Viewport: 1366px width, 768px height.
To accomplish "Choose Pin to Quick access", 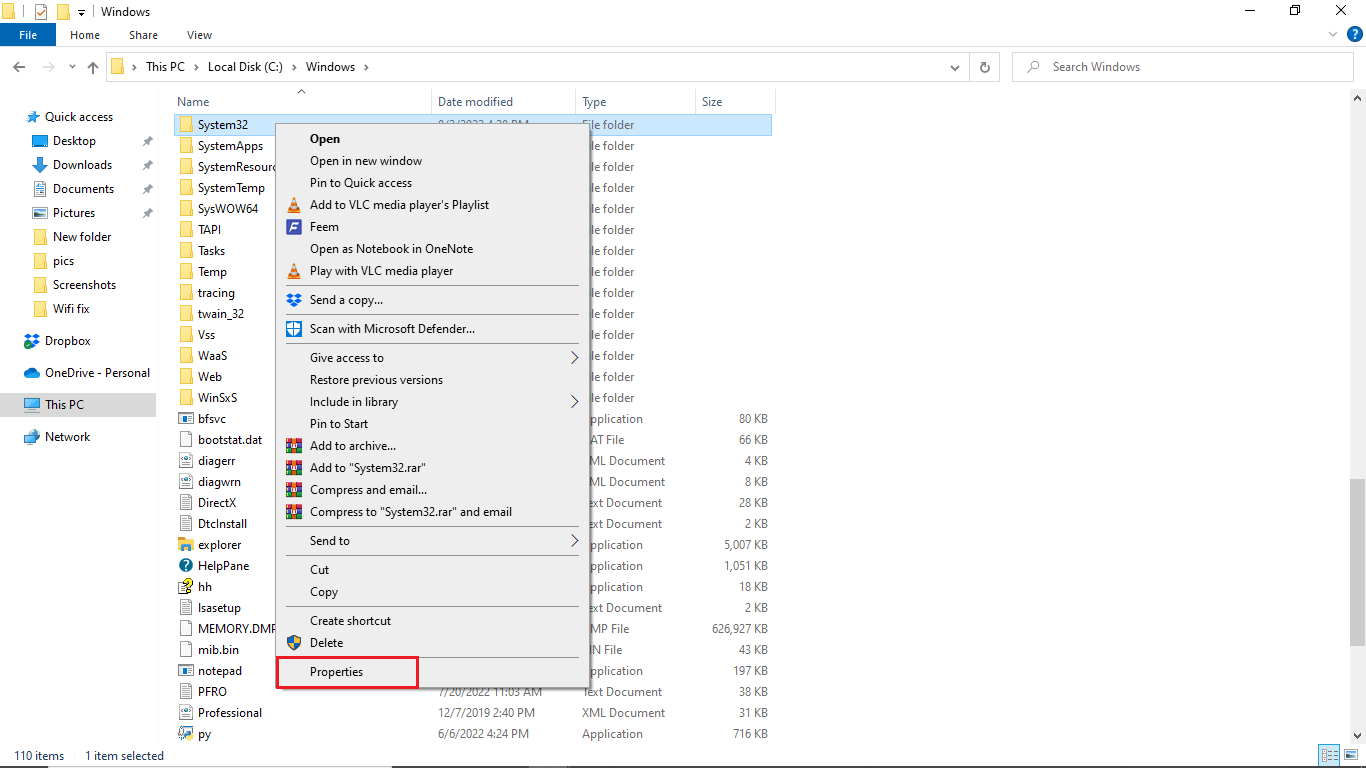I will tap(432, 183).
